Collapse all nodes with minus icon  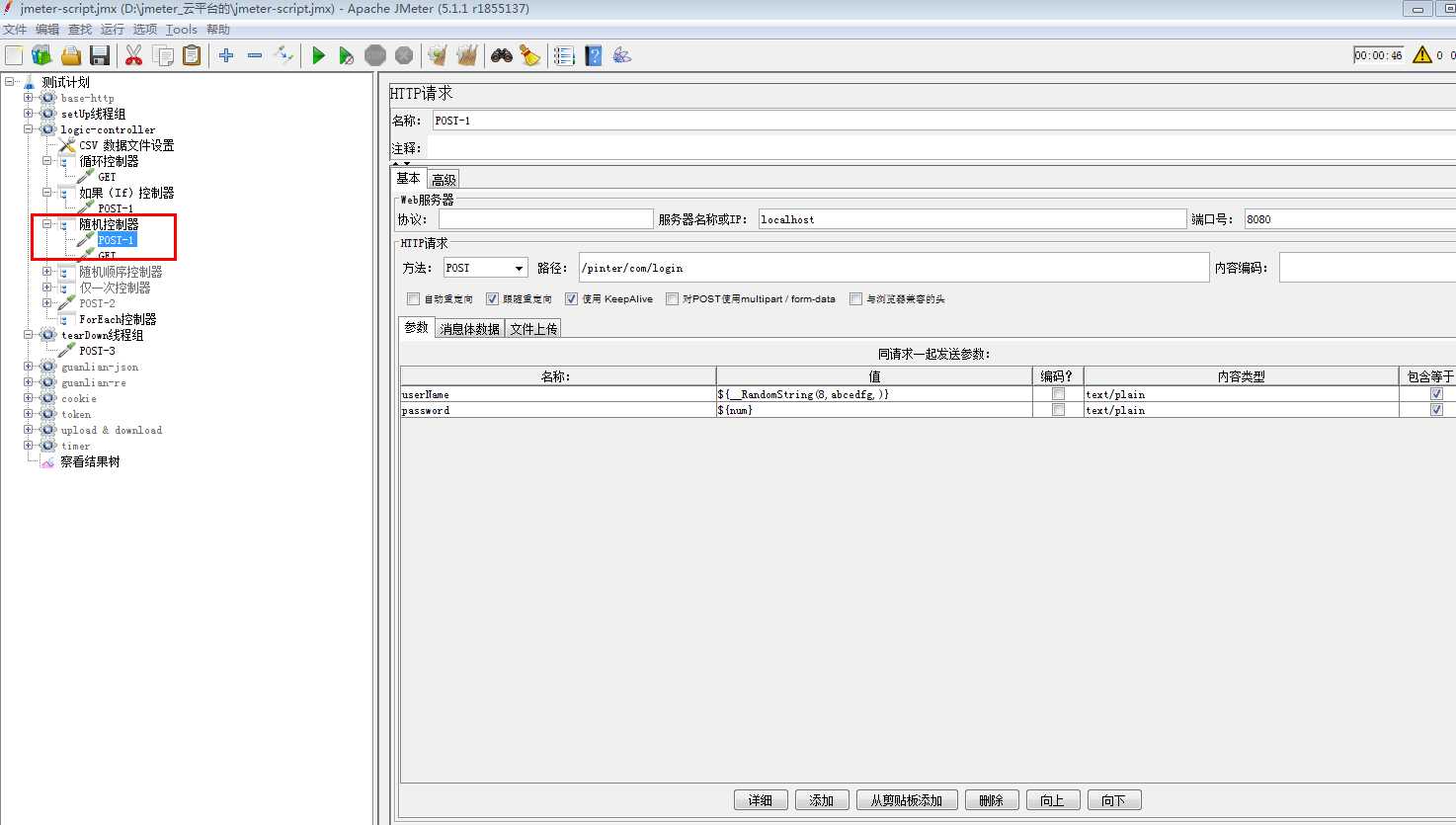pyautogui.click(x=255, y=55)
